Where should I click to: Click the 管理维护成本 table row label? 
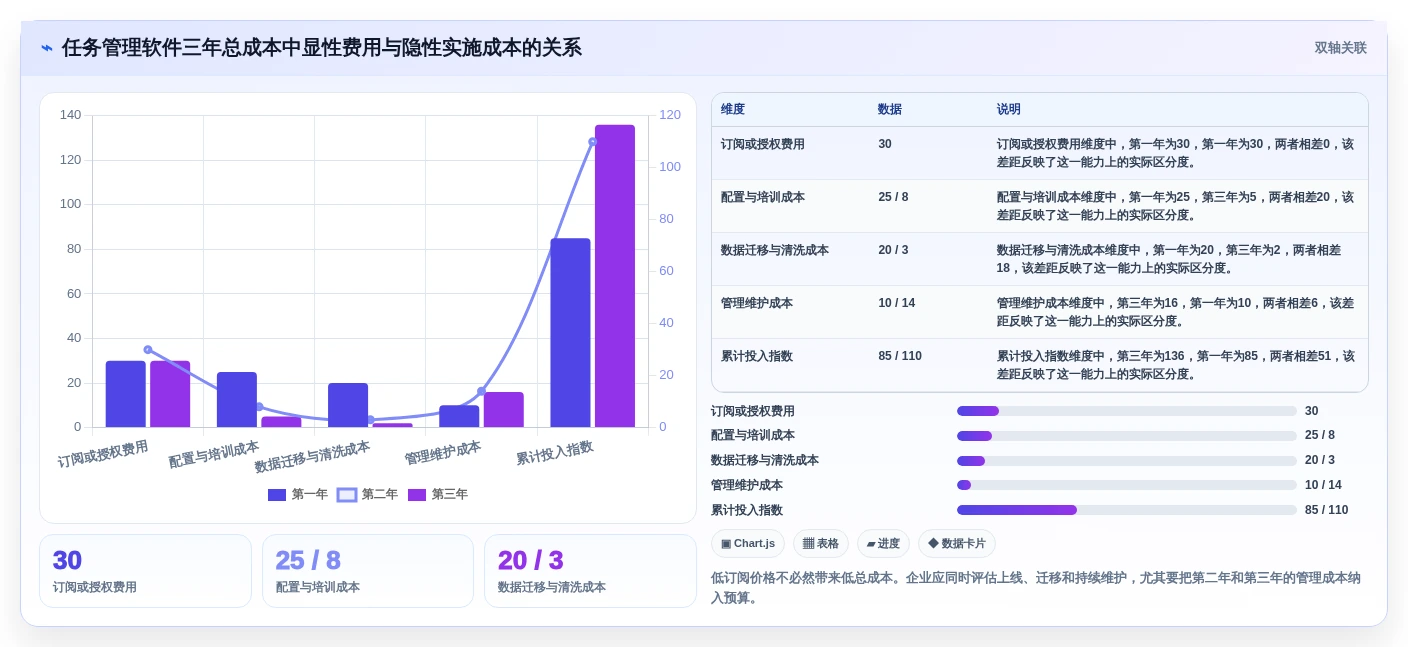point(757,303)
